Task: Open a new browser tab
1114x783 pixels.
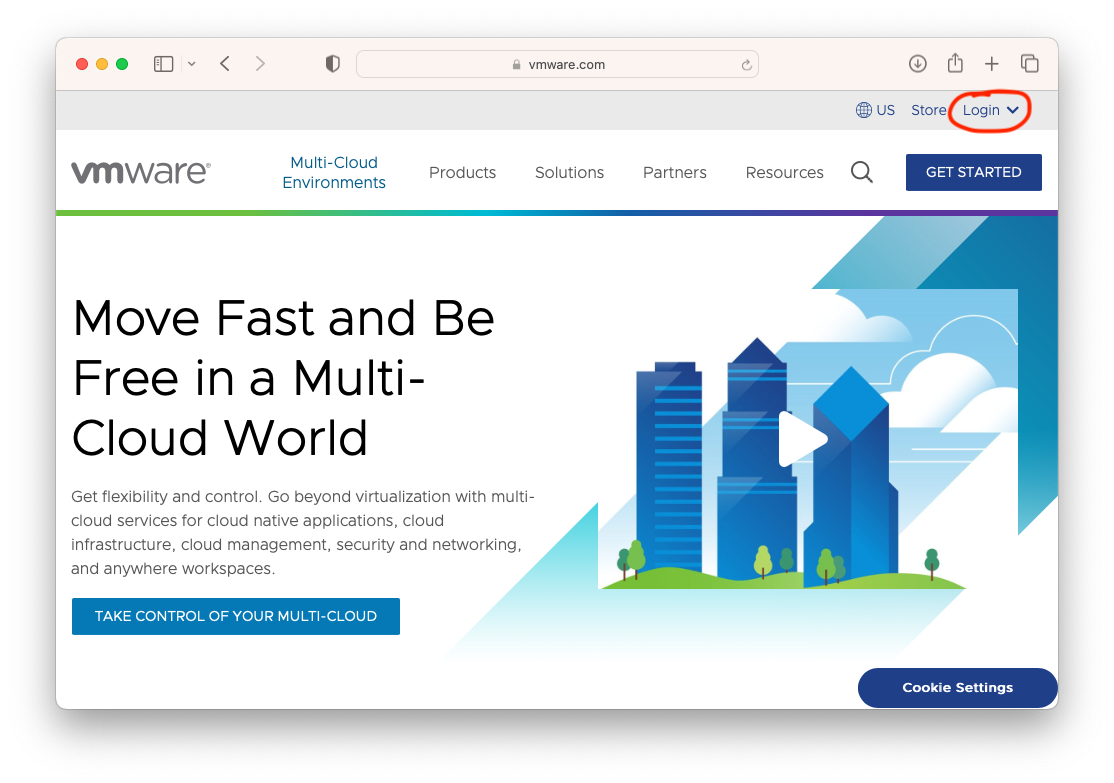Action: (x=991, y=63)
